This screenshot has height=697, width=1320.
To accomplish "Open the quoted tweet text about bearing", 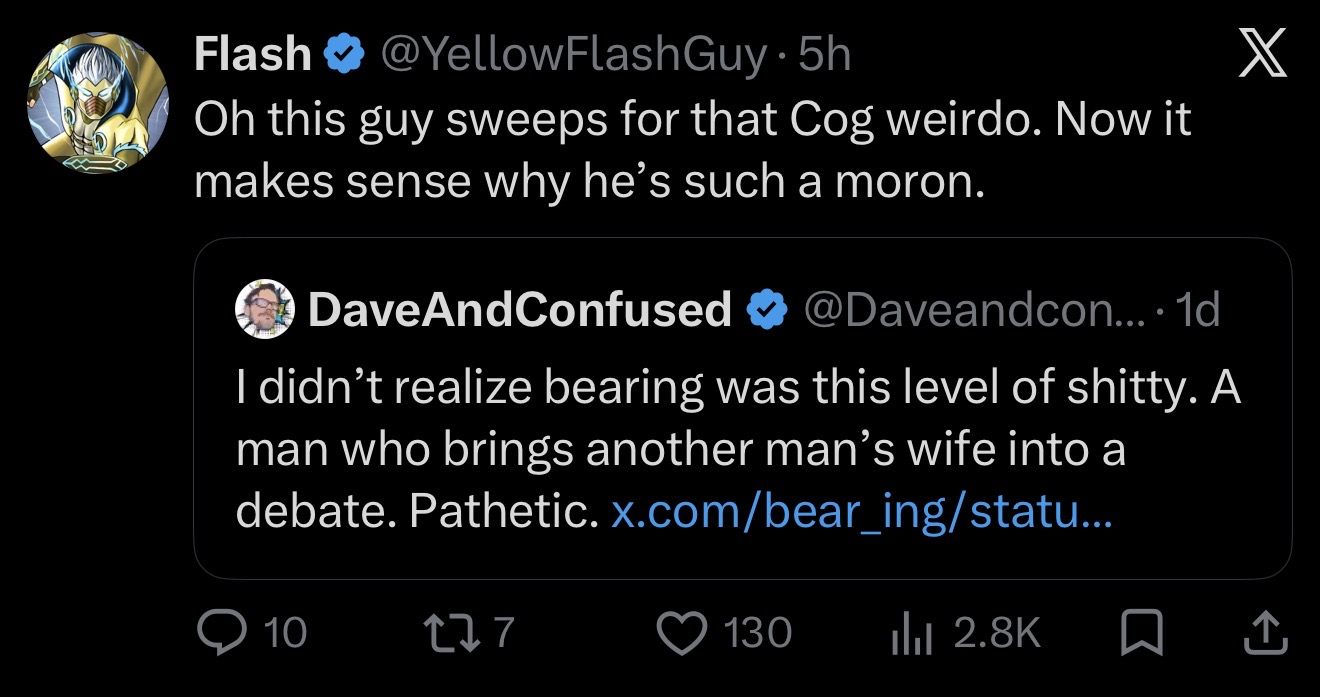I will point(738,450).
